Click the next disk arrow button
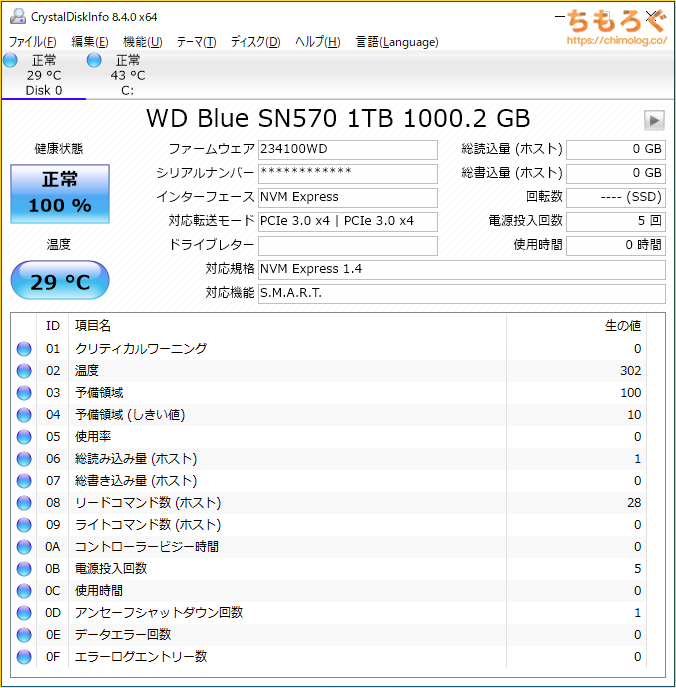The height and width of the screenshot is (688, 676). 654,120
